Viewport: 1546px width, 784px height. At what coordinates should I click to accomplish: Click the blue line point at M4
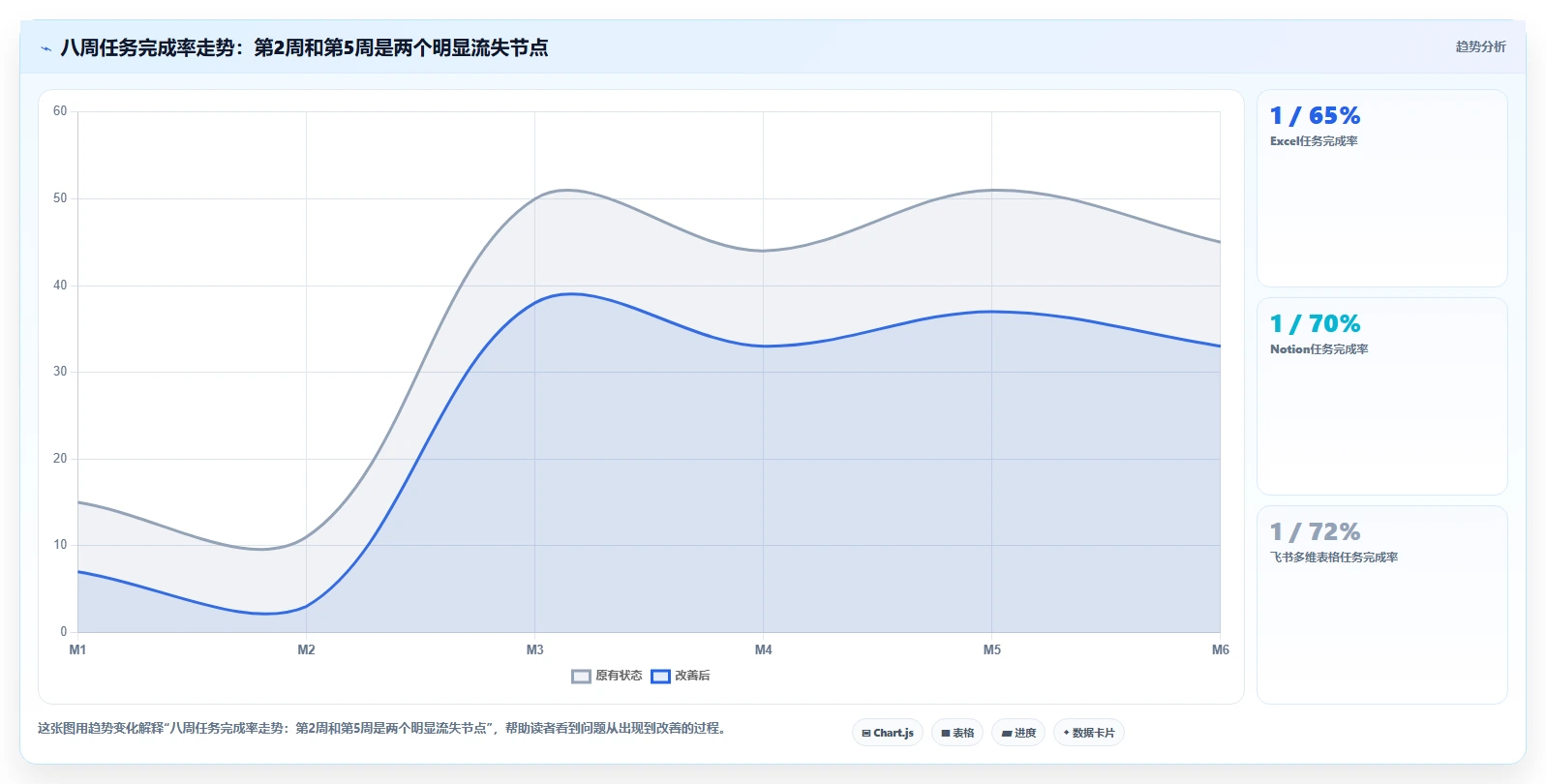point(763,346)
